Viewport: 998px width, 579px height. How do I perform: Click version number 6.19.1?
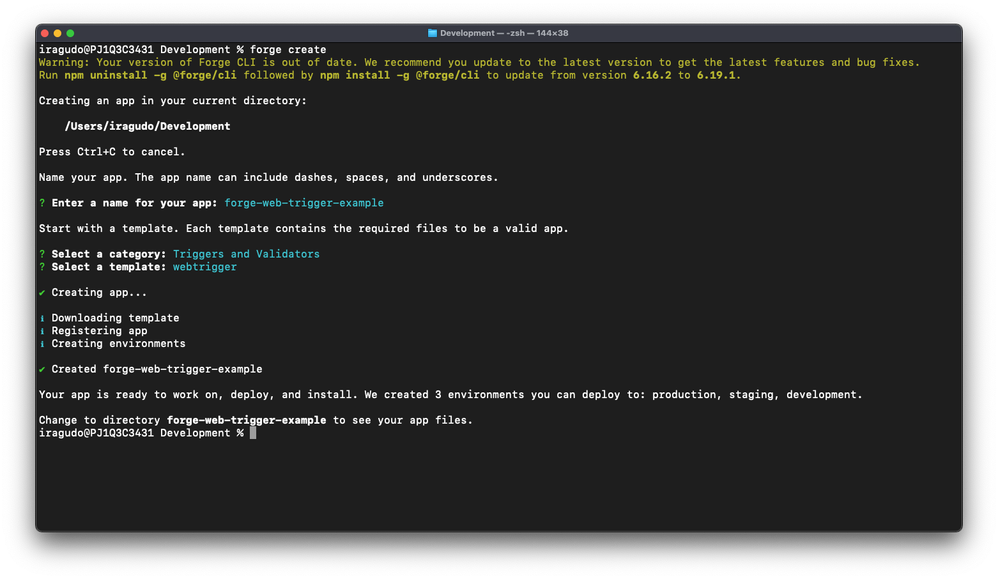click(715, 75)
